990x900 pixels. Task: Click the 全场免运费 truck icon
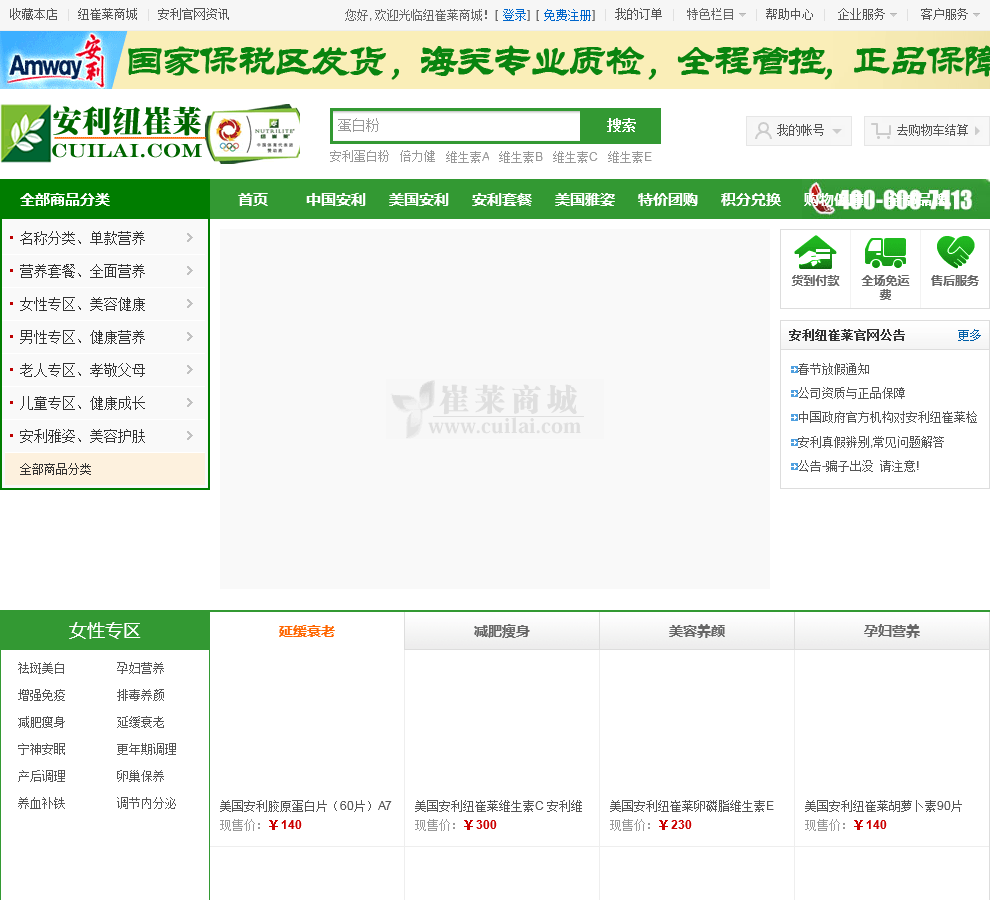pyautogui.click(x=885, y=252)
